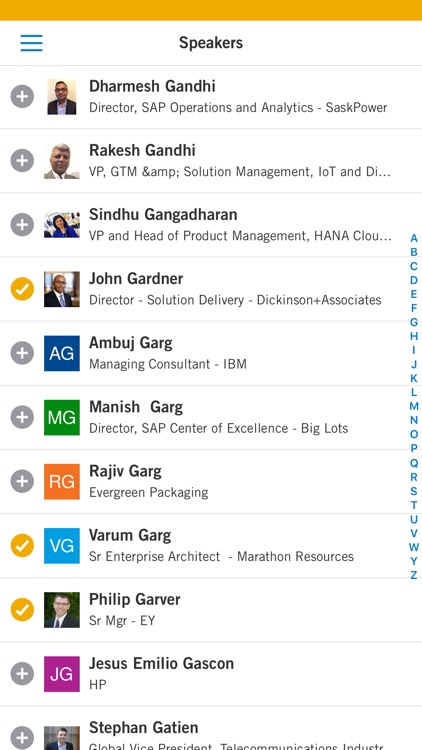Screen dimensions: 422x750
Task: Jump to letter S in index
Action: tap(414, 491)
